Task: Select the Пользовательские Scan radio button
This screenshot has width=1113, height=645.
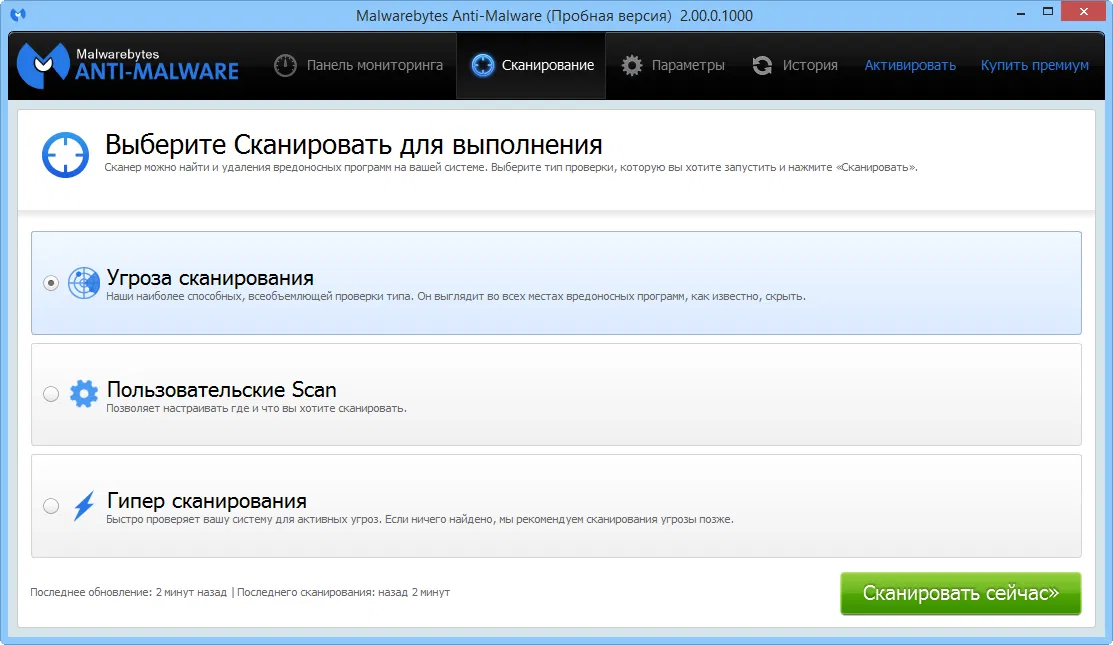Action: (x=51, y=394)
